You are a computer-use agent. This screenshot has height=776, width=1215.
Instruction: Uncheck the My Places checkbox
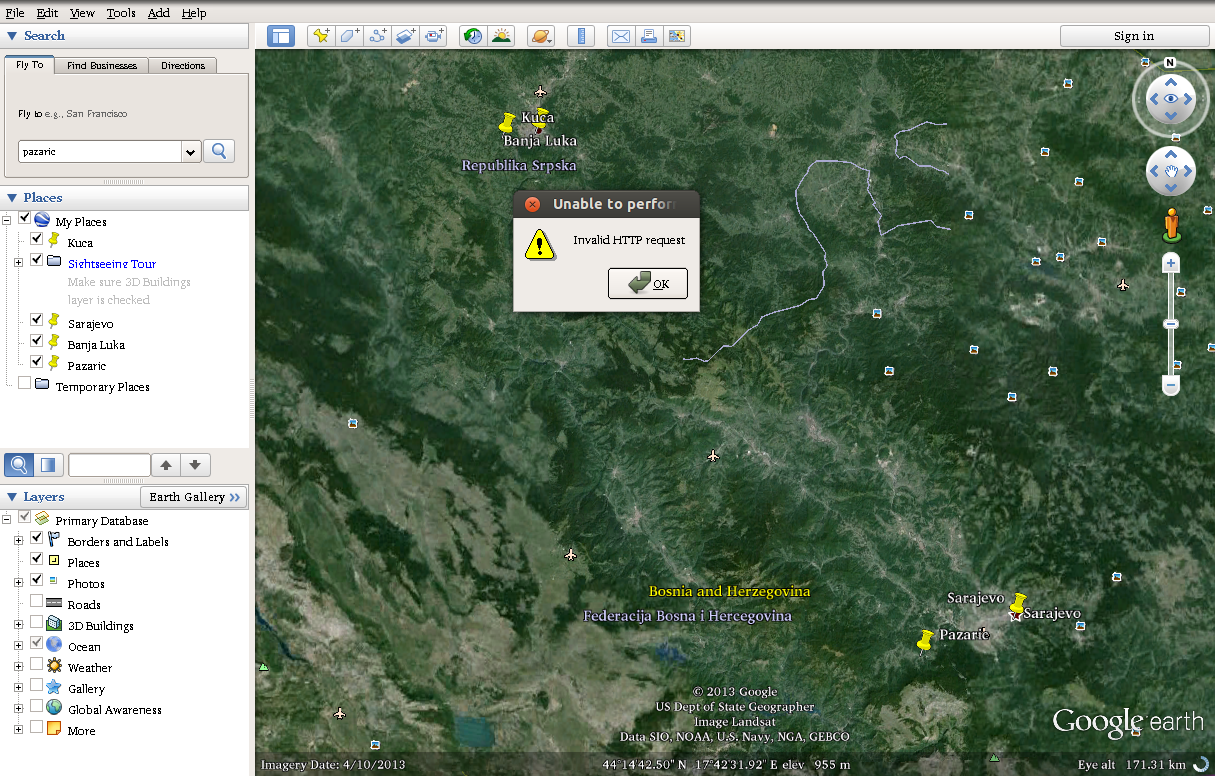[25, 219]
